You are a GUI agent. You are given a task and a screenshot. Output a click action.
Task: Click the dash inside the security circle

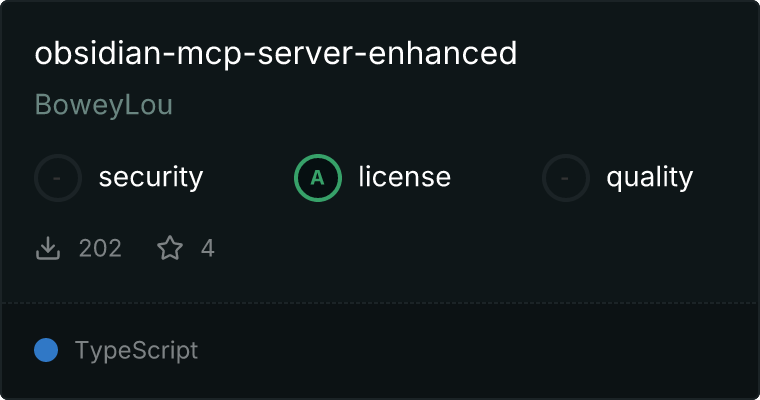pyautogui.click(x=57, y=178)
